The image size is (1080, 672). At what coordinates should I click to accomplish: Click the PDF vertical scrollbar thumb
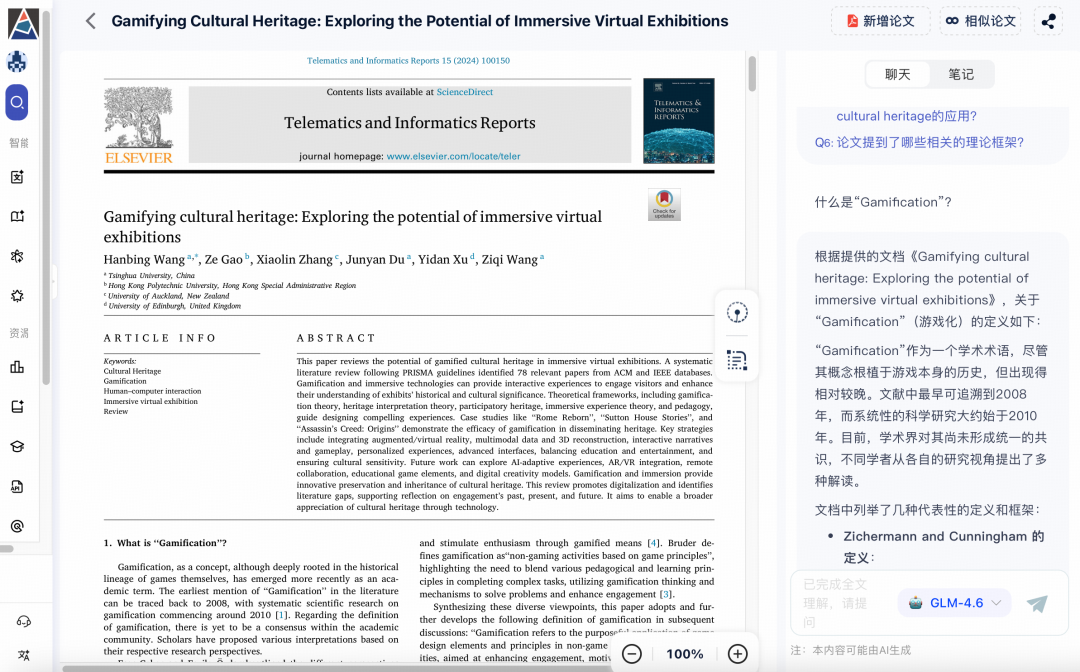[x=752, y=73]
